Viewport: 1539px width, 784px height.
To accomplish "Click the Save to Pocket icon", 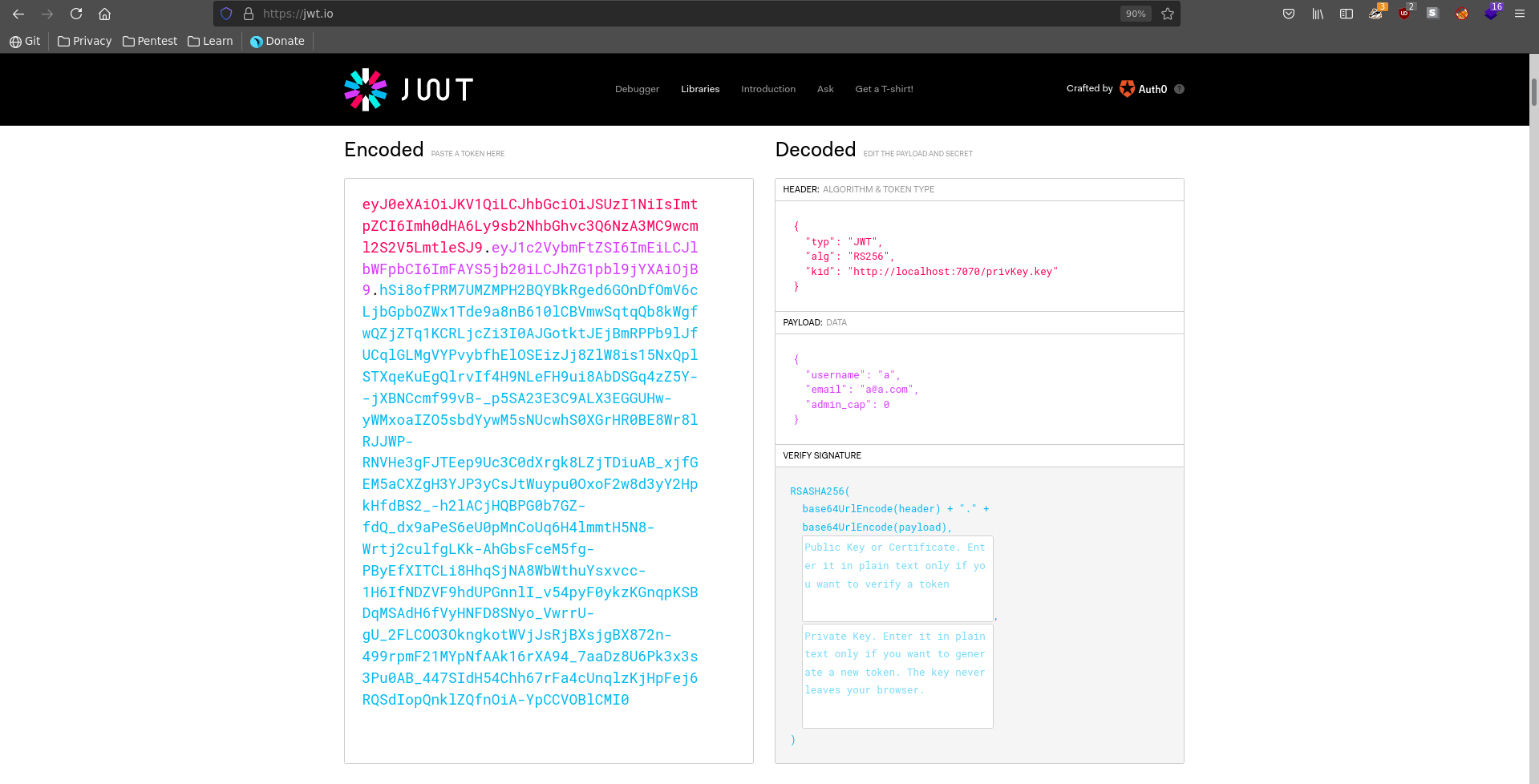I will (x=1289, y=14).
